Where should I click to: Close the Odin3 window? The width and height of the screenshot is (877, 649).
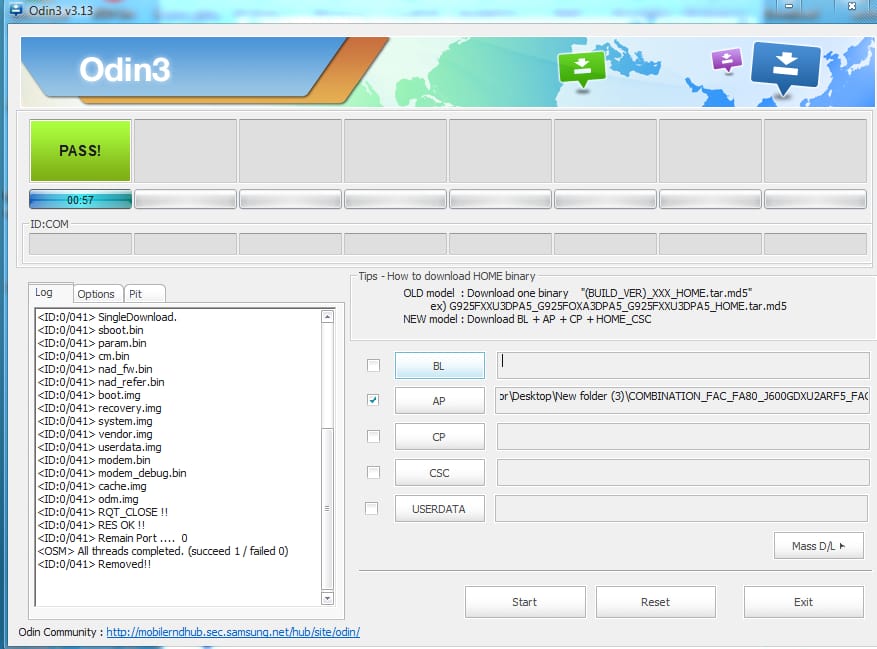pos(851,6)
